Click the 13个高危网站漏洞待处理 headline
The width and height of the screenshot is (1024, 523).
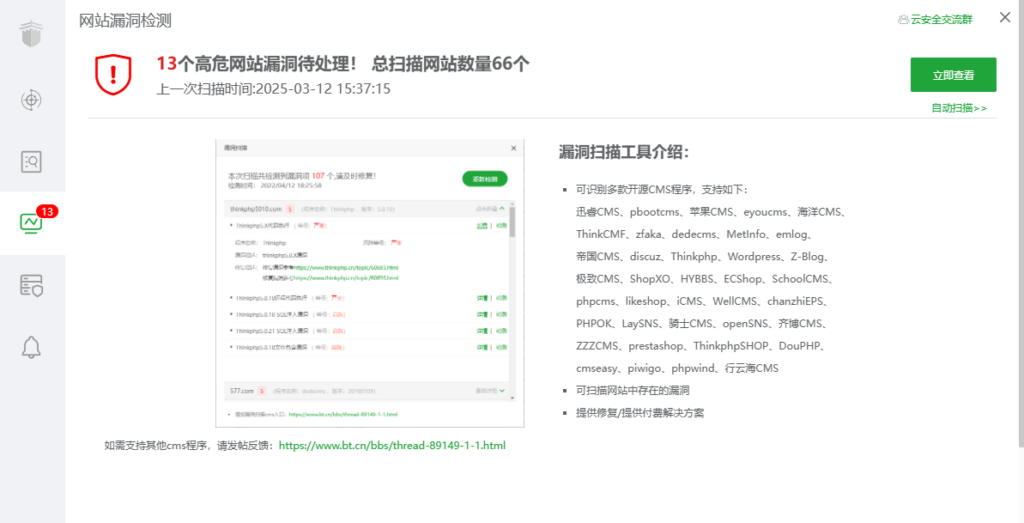(257, 64)
